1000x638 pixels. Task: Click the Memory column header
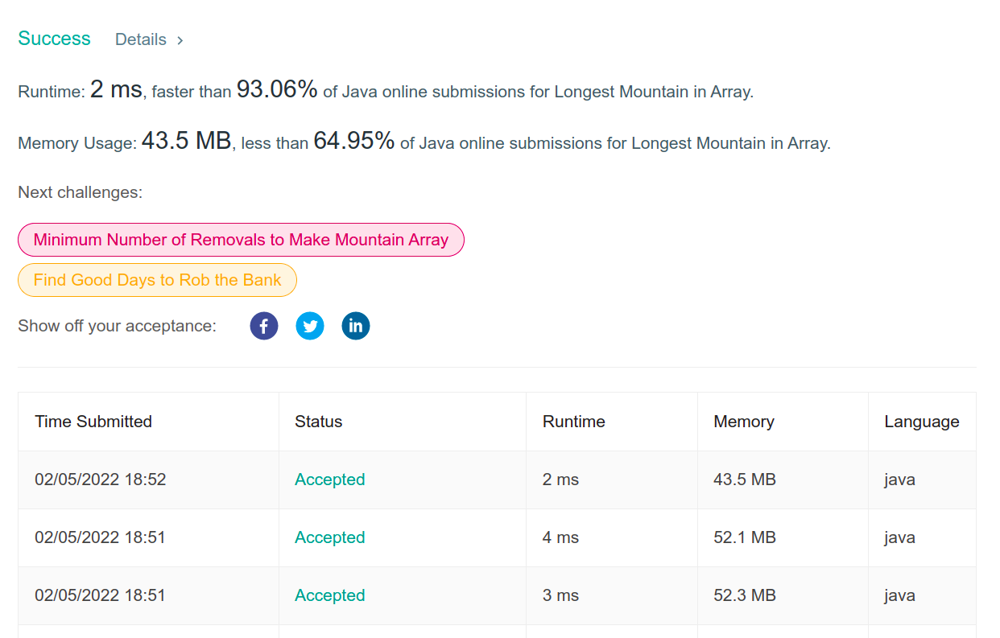coord(743,422)
